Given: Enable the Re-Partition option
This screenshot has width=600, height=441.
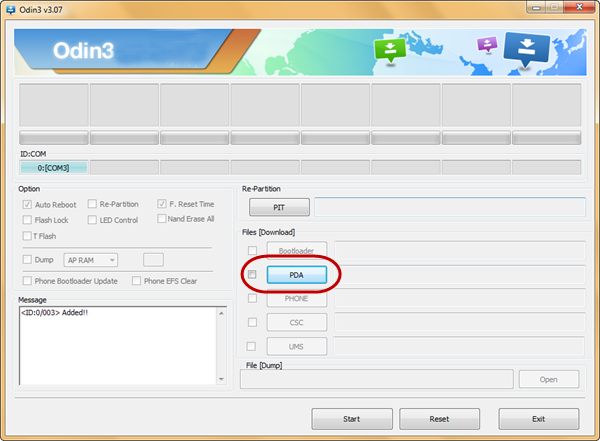Looking at the screenshot, I should point(92,204).
